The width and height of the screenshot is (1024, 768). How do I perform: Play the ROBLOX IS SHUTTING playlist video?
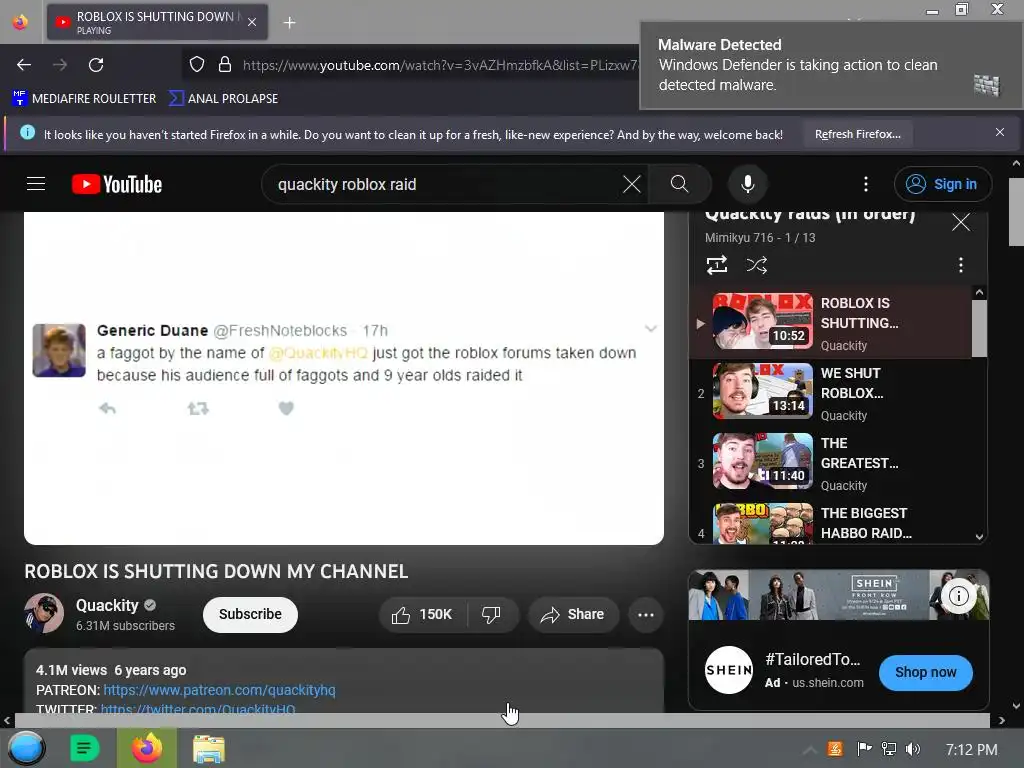831,323
